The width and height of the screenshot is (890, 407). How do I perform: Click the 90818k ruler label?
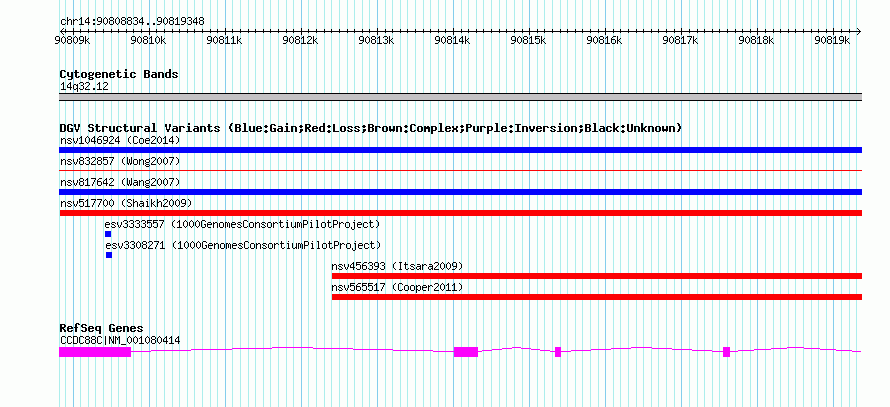pos(757,40)
